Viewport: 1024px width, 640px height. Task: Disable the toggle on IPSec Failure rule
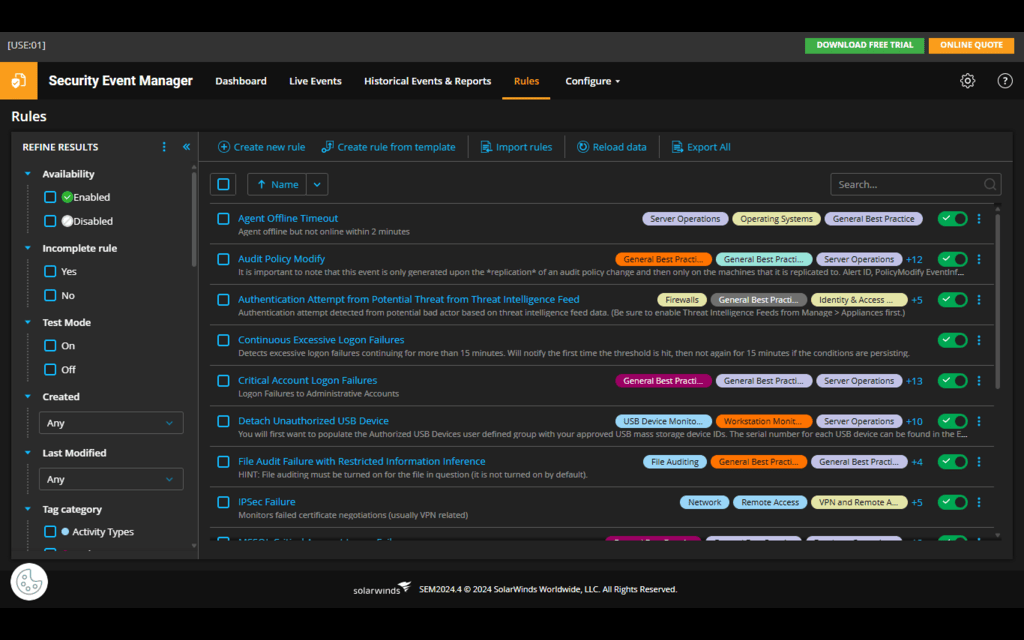point(952,502)
